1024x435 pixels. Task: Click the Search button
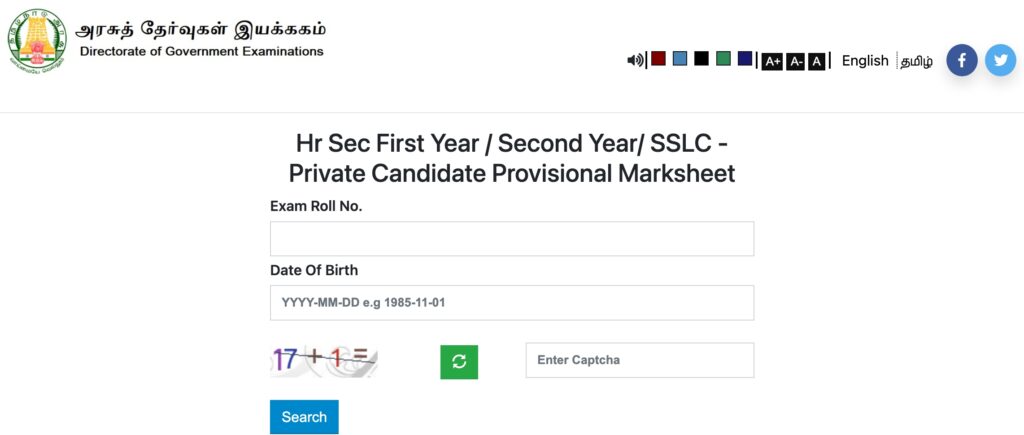pyautogui.click(x=304, y=417)
